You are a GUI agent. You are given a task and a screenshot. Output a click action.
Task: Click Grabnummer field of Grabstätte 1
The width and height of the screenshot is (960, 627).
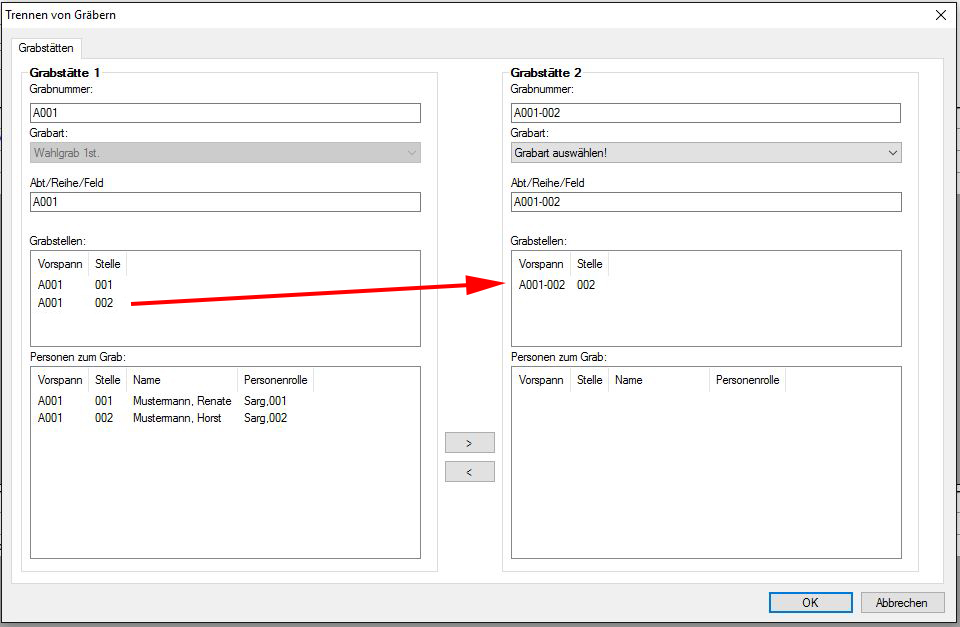click(x=225, y=114)
